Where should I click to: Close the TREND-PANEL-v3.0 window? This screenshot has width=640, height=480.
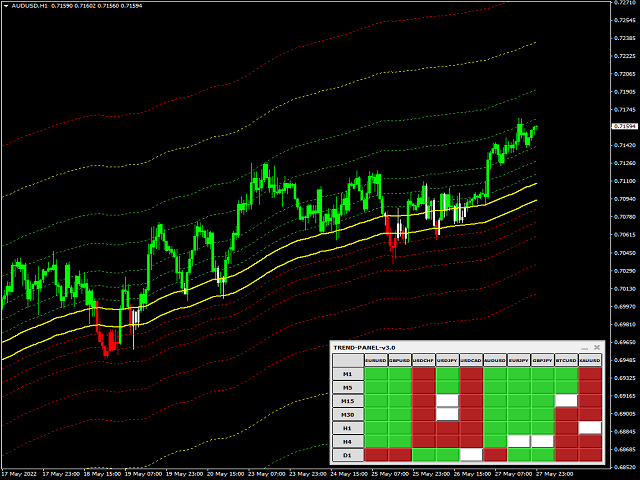597,347
